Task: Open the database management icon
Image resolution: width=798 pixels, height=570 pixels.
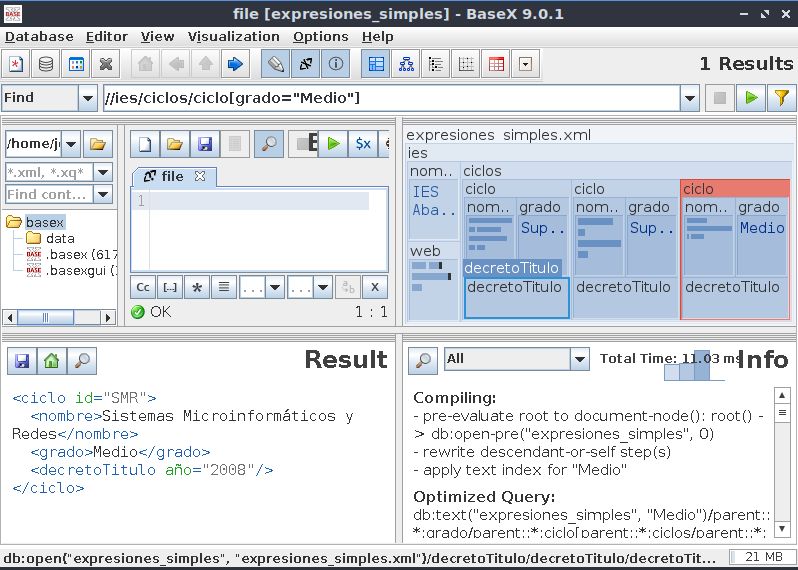Action: tap(46, 65)
